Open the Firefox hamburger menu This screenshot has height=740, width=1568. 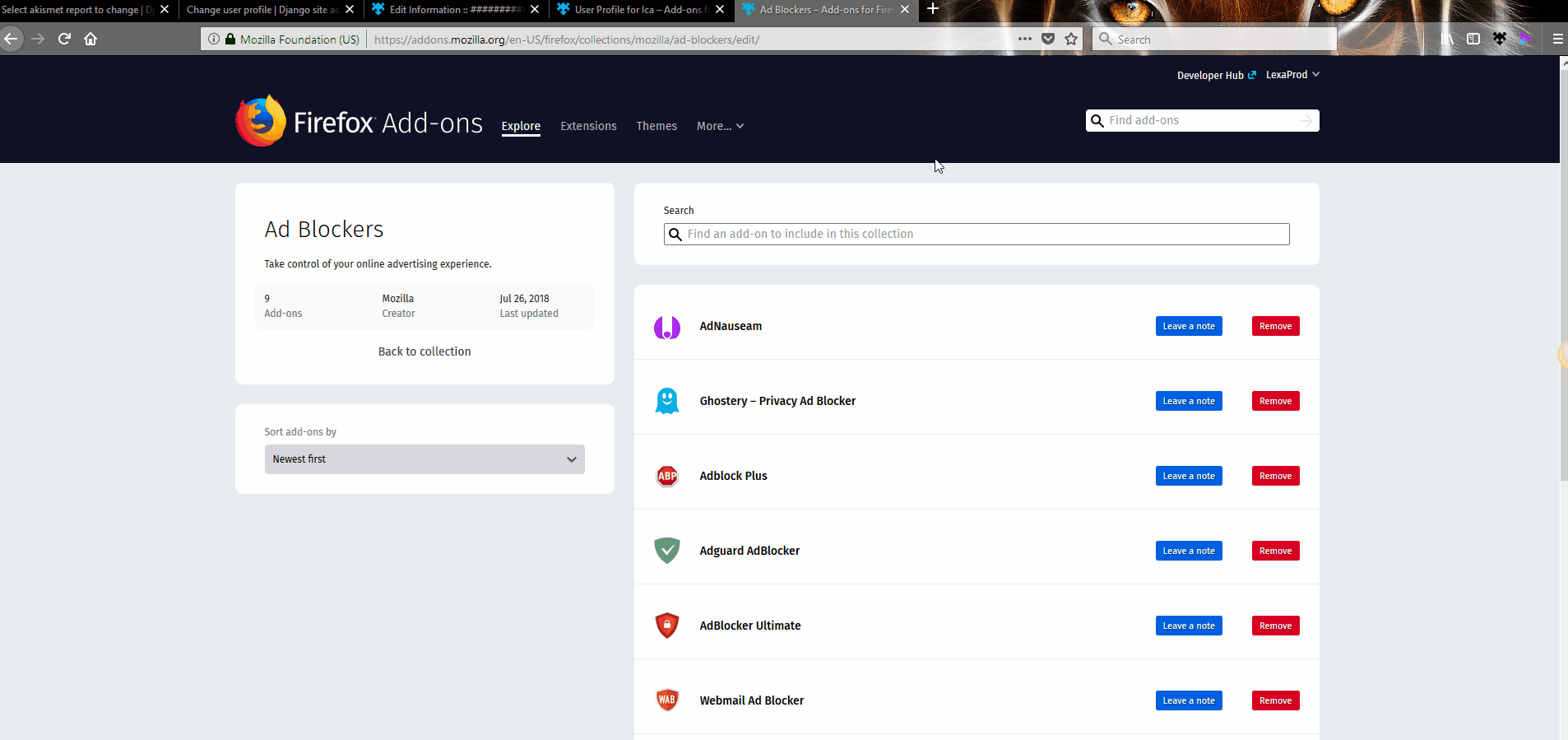tap(1557, 39)
